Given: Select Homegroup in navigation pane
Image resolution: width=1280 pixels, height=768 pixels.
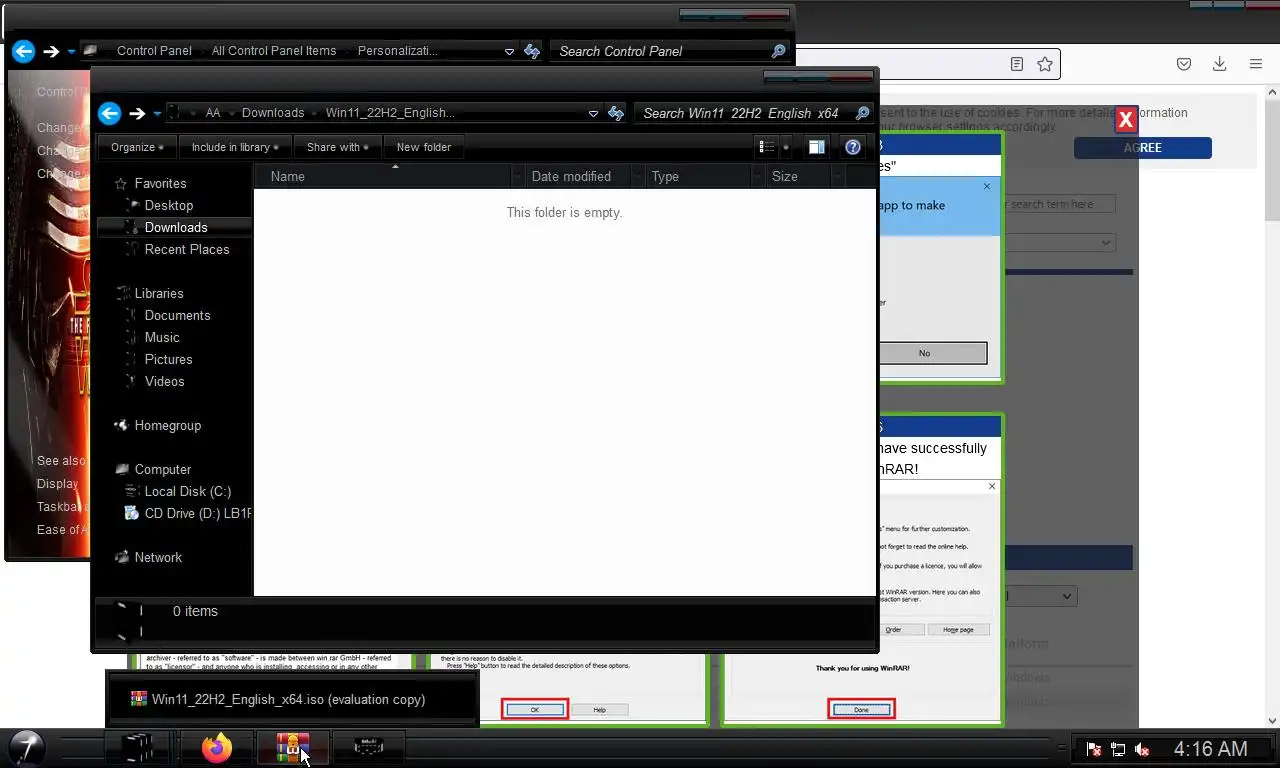Looking at the screenshot, I should point(167,425).
